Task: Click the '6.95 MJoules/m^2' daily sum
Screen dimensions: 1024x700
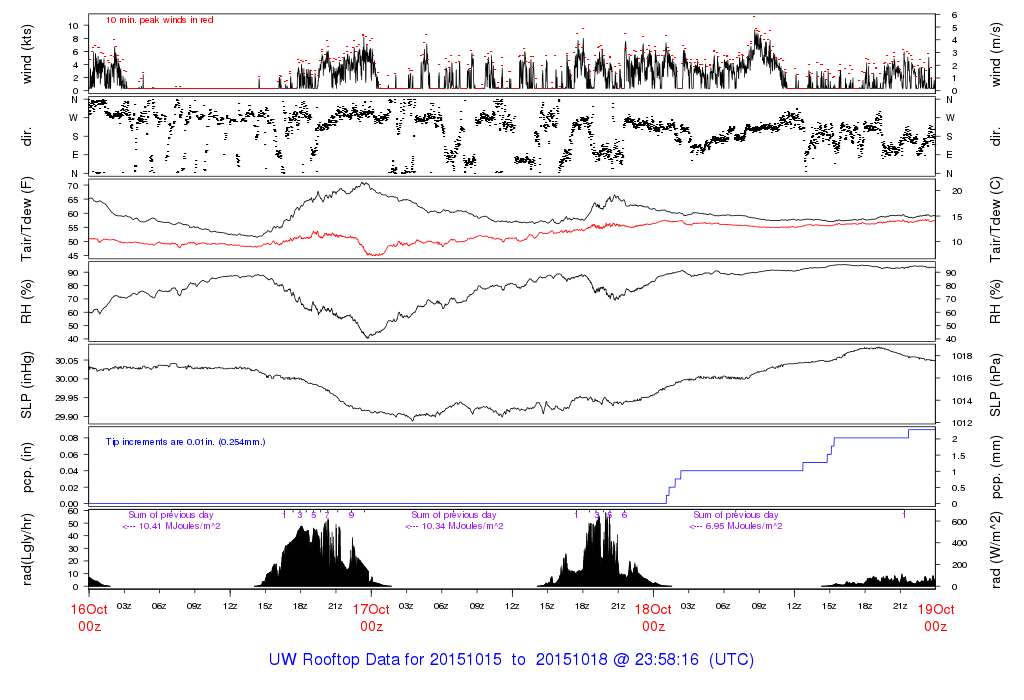Action: pos(744,526)
